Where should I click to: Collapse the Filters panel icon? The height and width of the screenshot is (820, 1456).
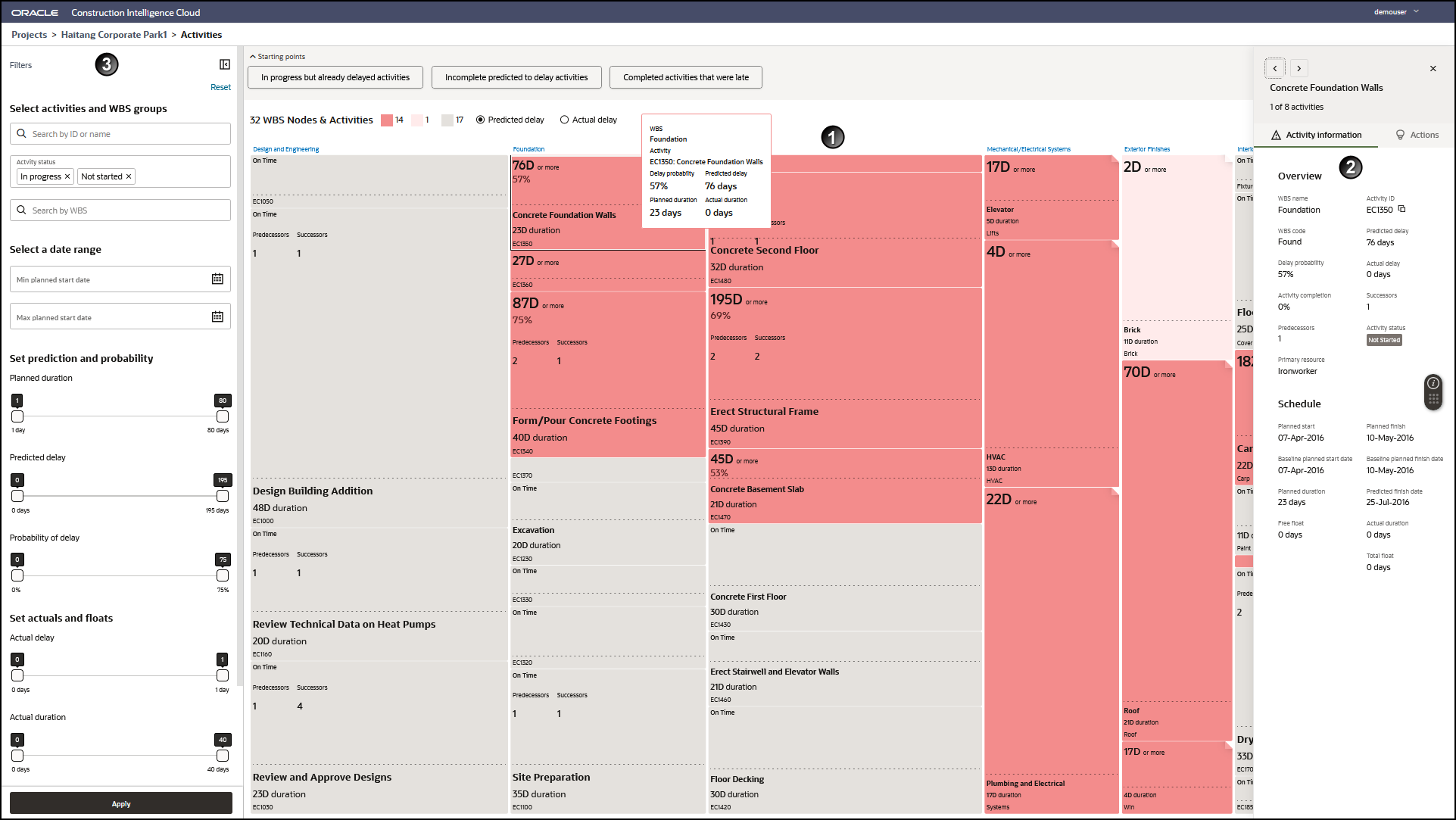(x=225, y=64)
